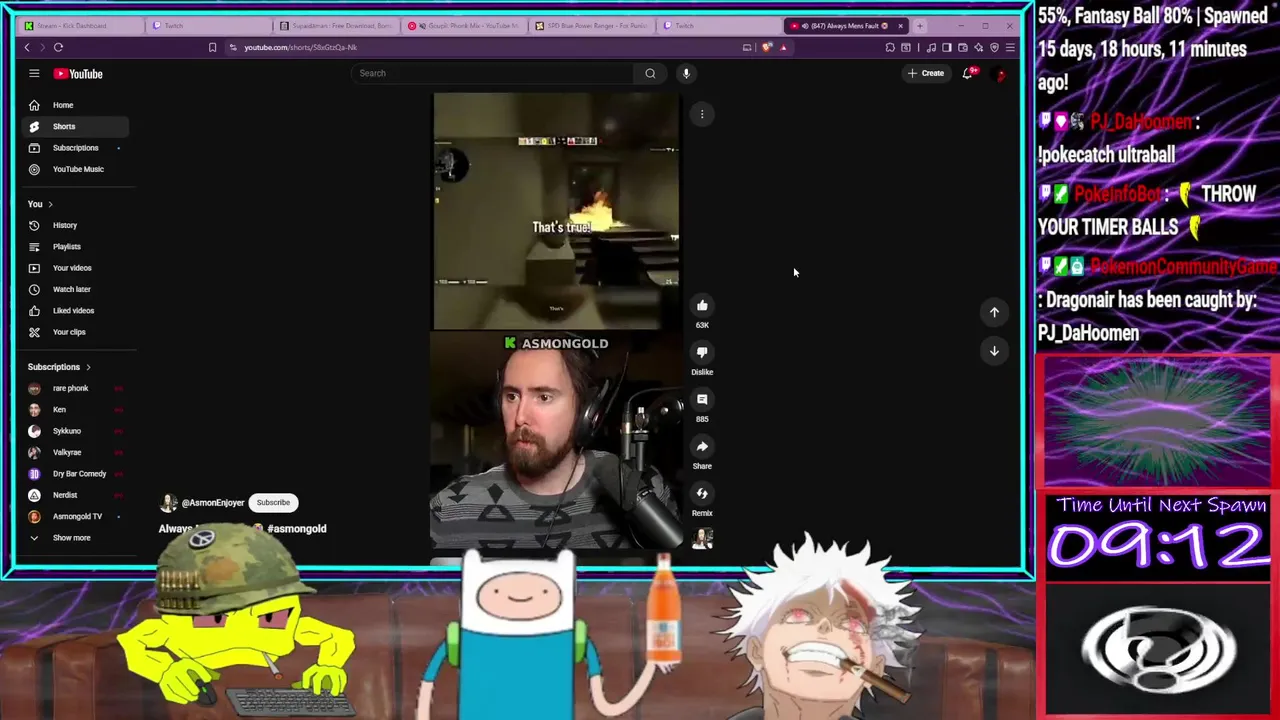Open Liked videos in sidebar
This screenshot has width=1280, height=720.
pyautogui.click(x=75, y=311)
